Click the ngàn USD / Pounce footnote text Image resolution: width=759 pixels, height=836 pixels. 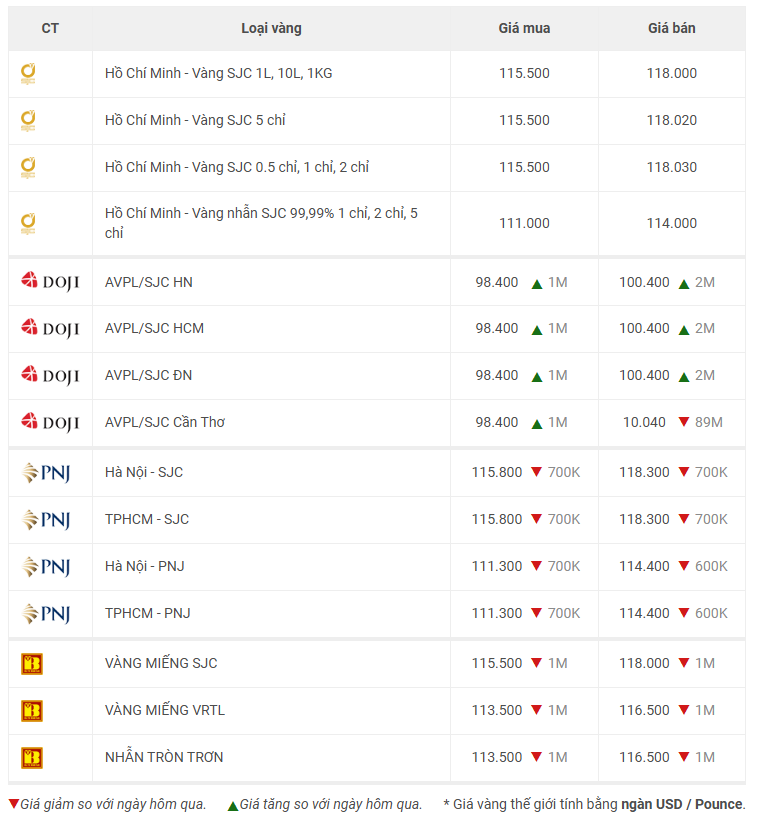[x=682, y=804]
